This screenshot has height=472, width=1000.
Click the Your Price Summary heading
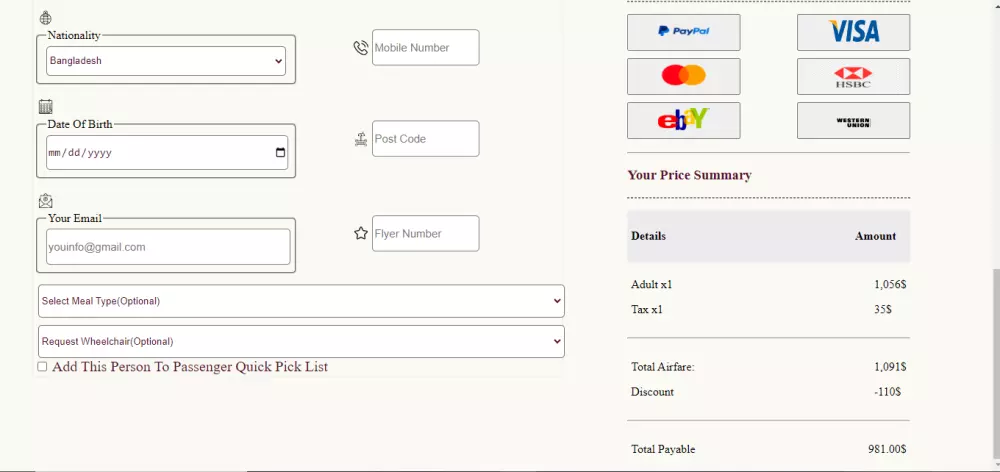coord(689,175)
